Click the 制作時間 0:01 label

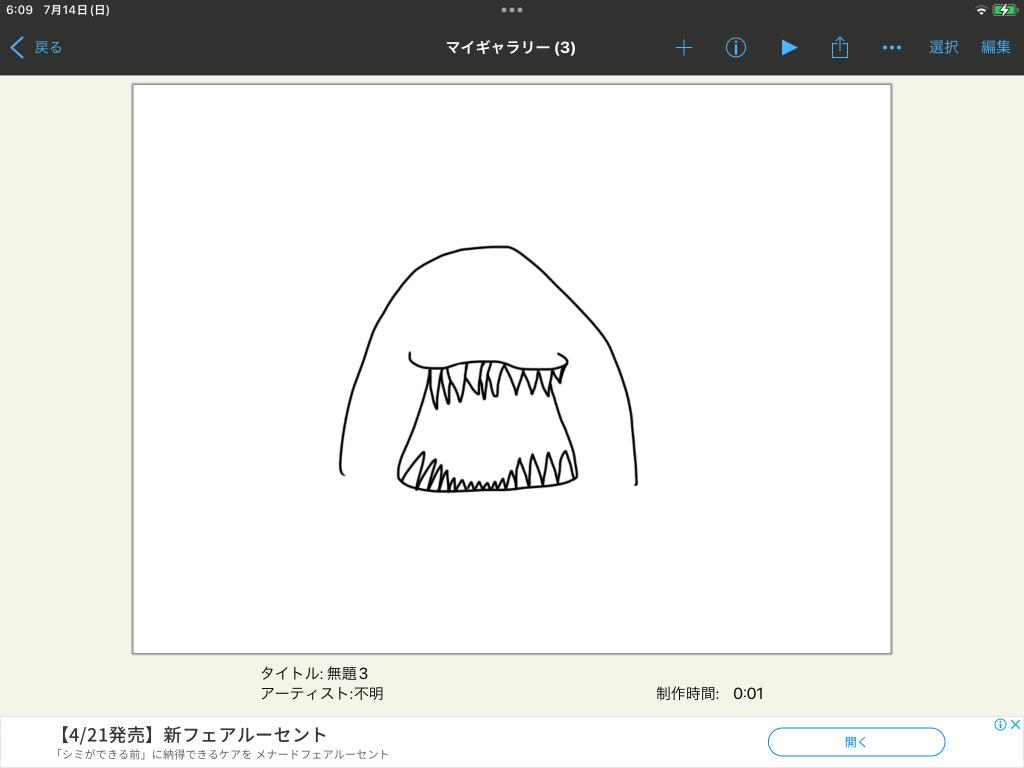coord(709,693)
